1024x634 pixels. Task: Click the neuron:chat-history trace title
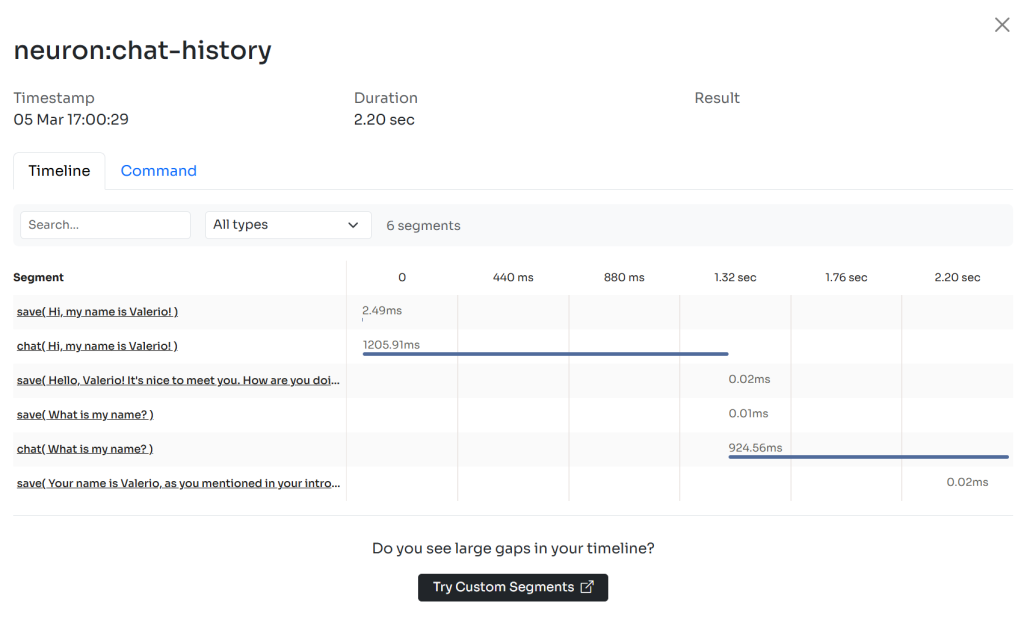coord(142,50)
